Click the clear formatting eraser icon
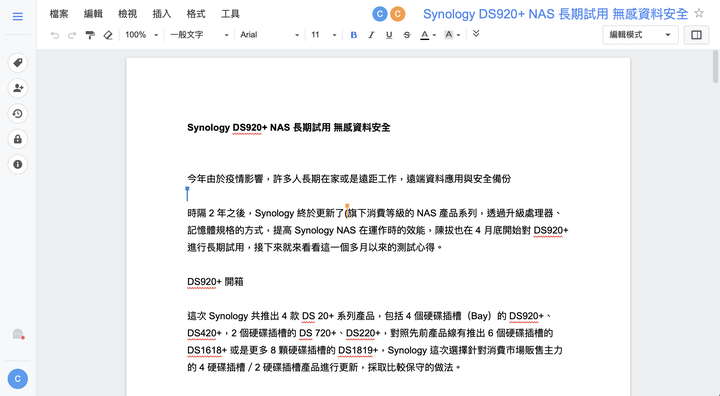This screenshot has width=720, height=396. [108, 35]
